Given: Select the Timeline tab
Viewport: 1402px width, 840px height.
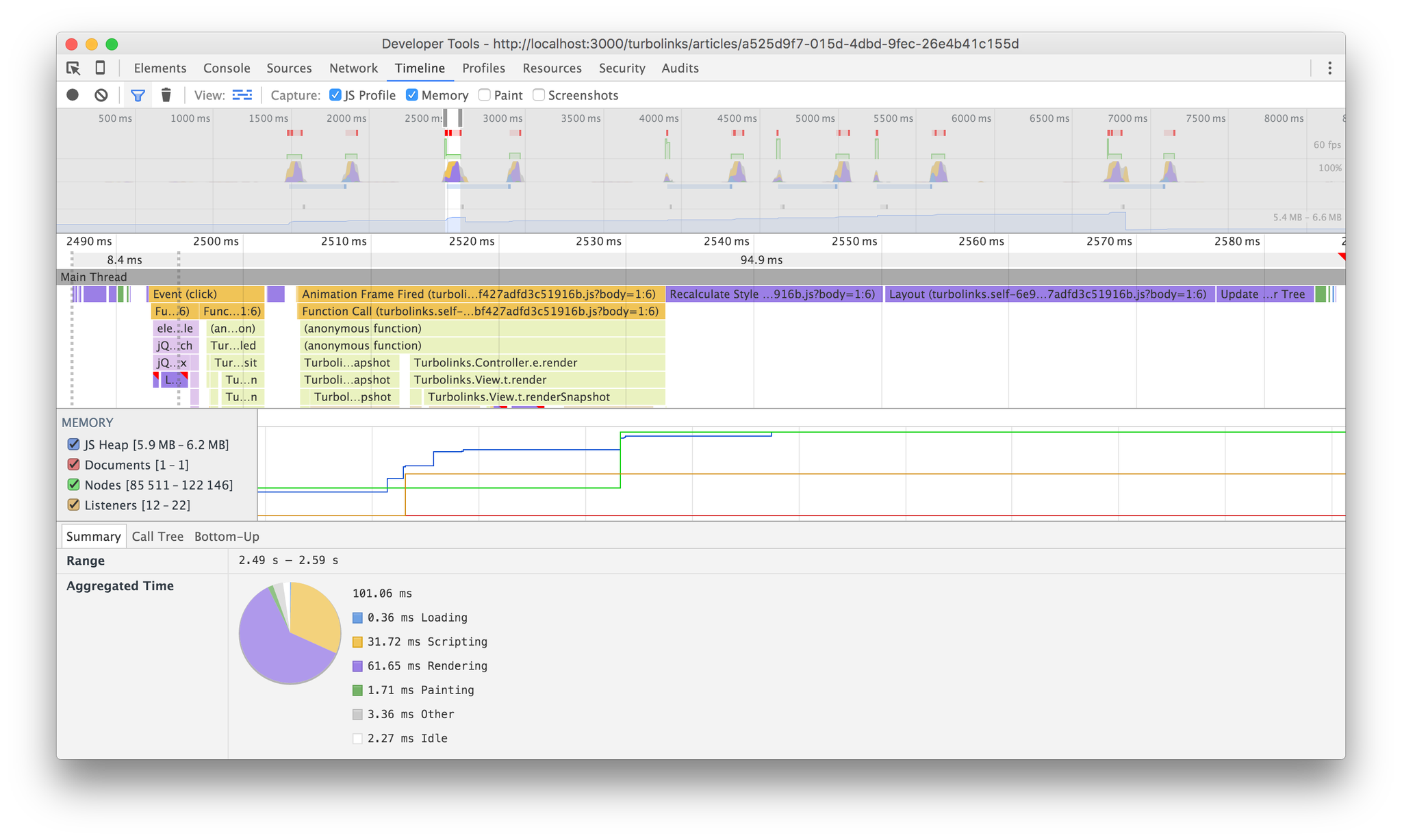Looking at the screenshot, I should tap(419, 68).
